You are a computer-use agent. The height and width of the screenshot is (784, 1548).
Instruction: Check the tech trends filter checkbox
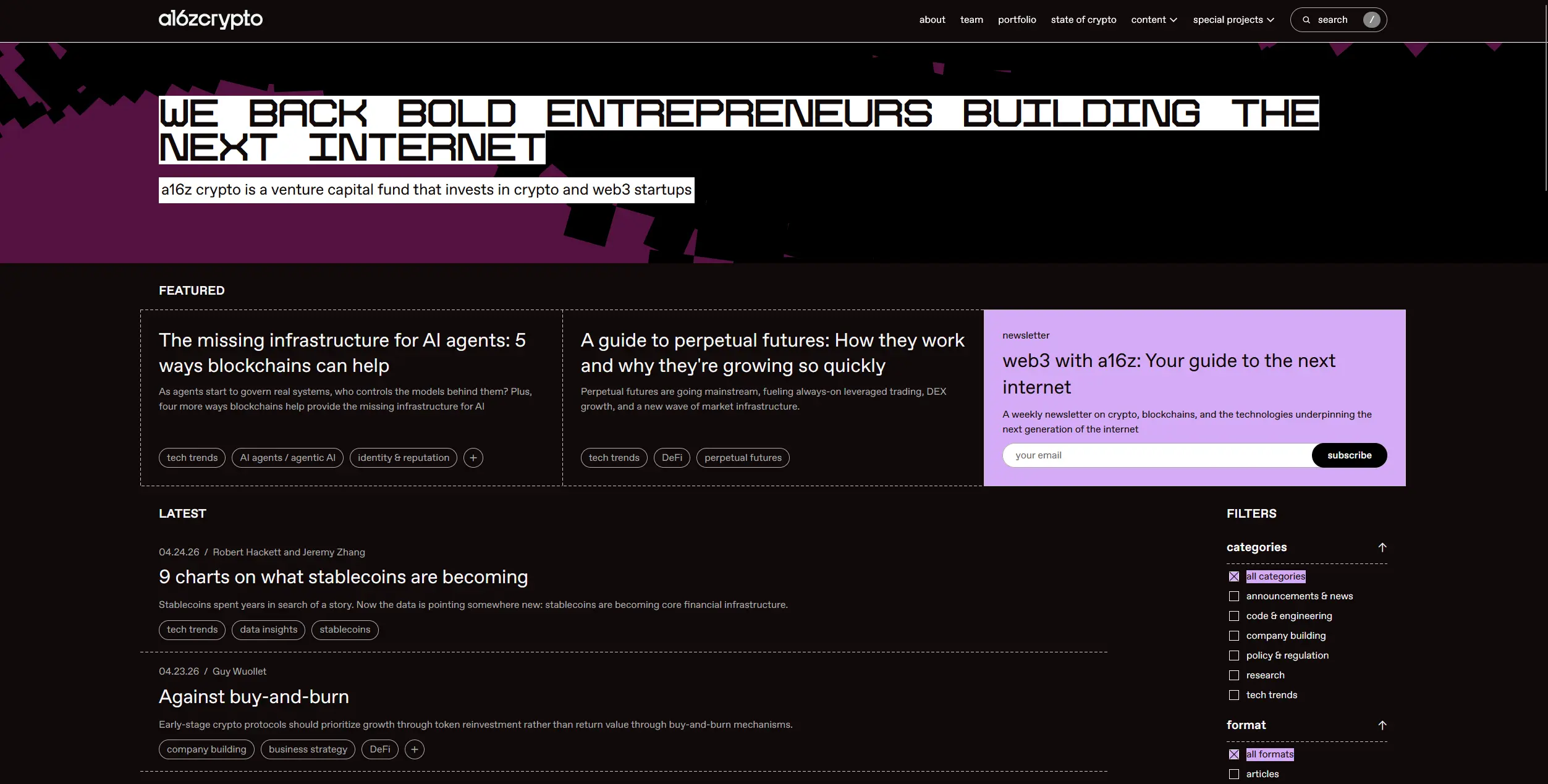(1234, 695)
